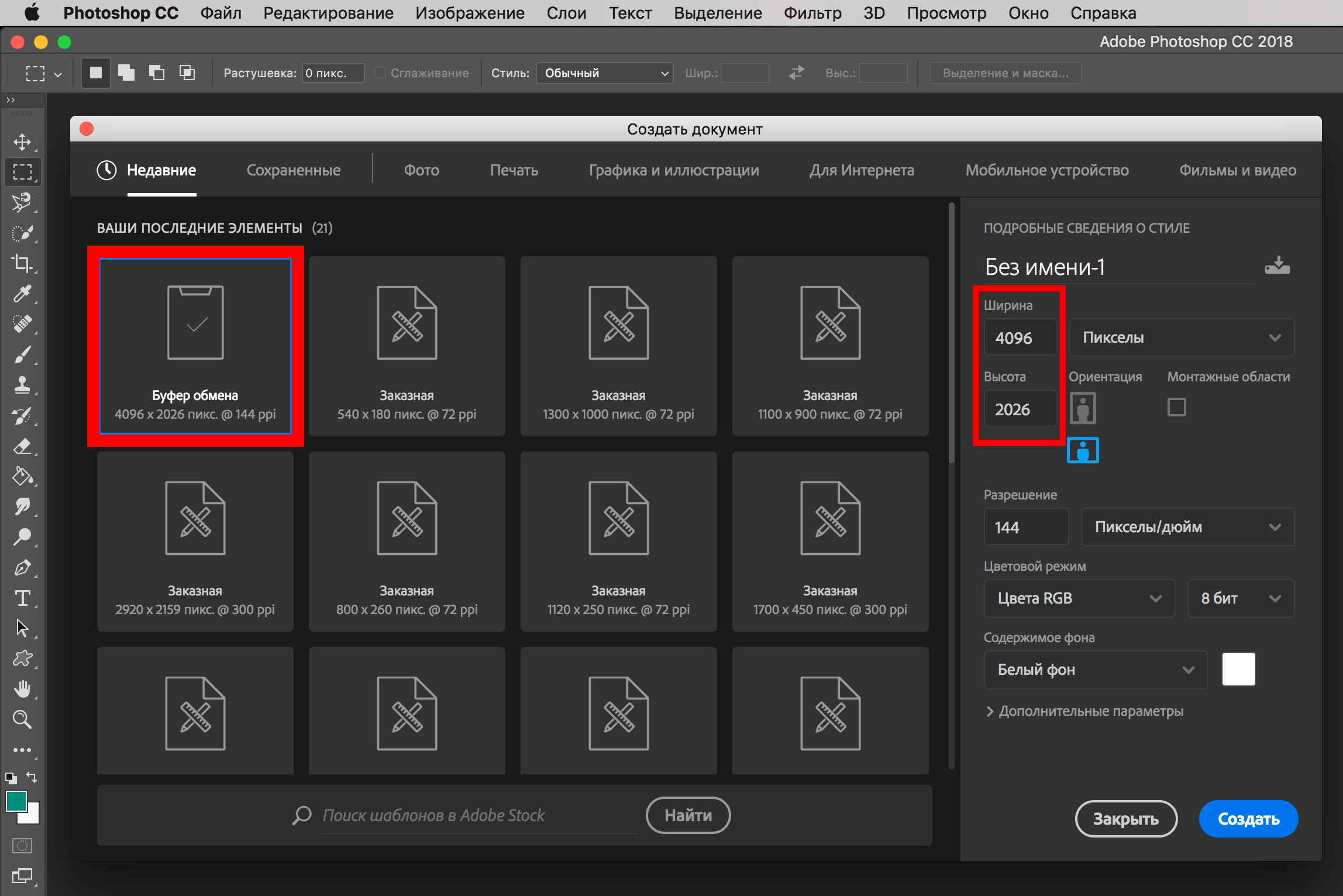Pick the Eraser tool

(22, 446)
